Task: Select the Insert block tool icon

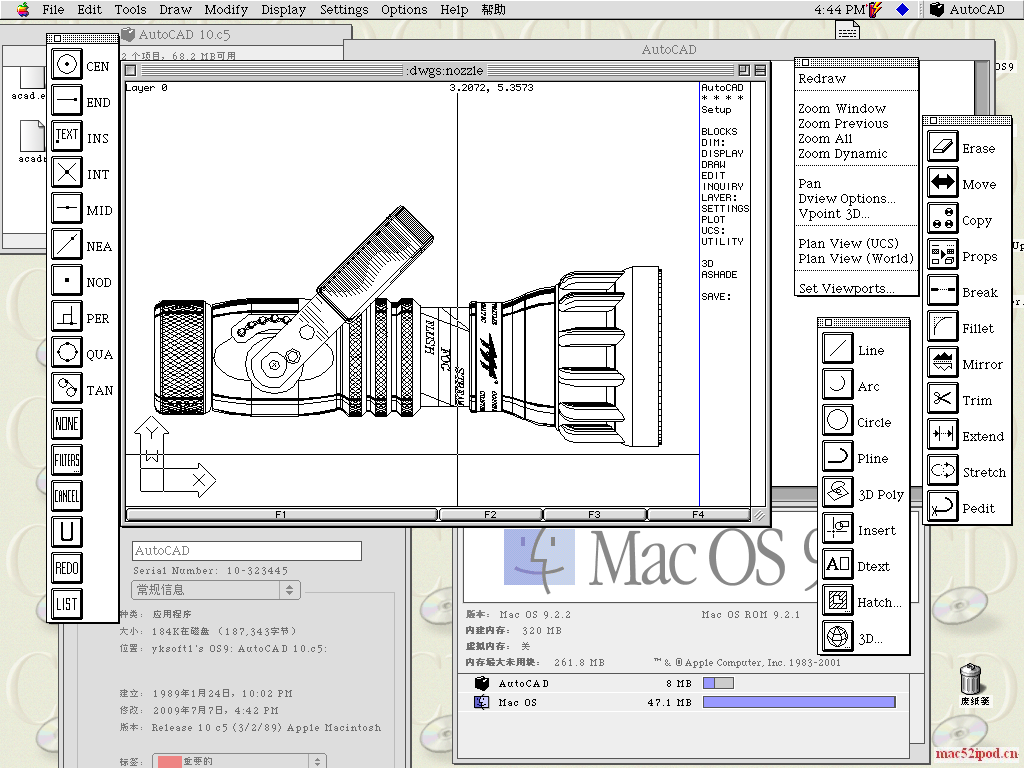Action: [837, 528]
